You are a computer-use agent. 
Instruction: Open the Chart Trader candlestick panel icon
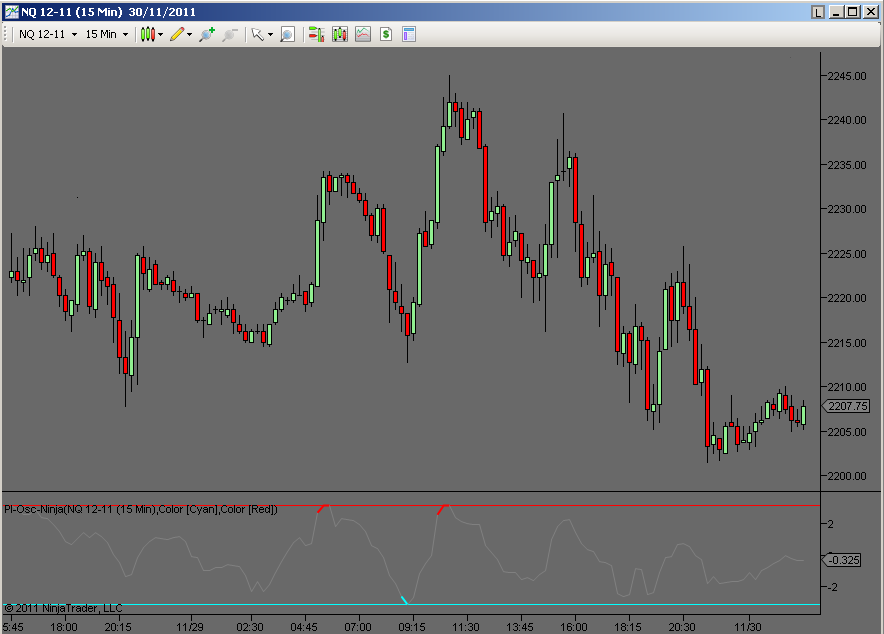click(x=339, y=34)
